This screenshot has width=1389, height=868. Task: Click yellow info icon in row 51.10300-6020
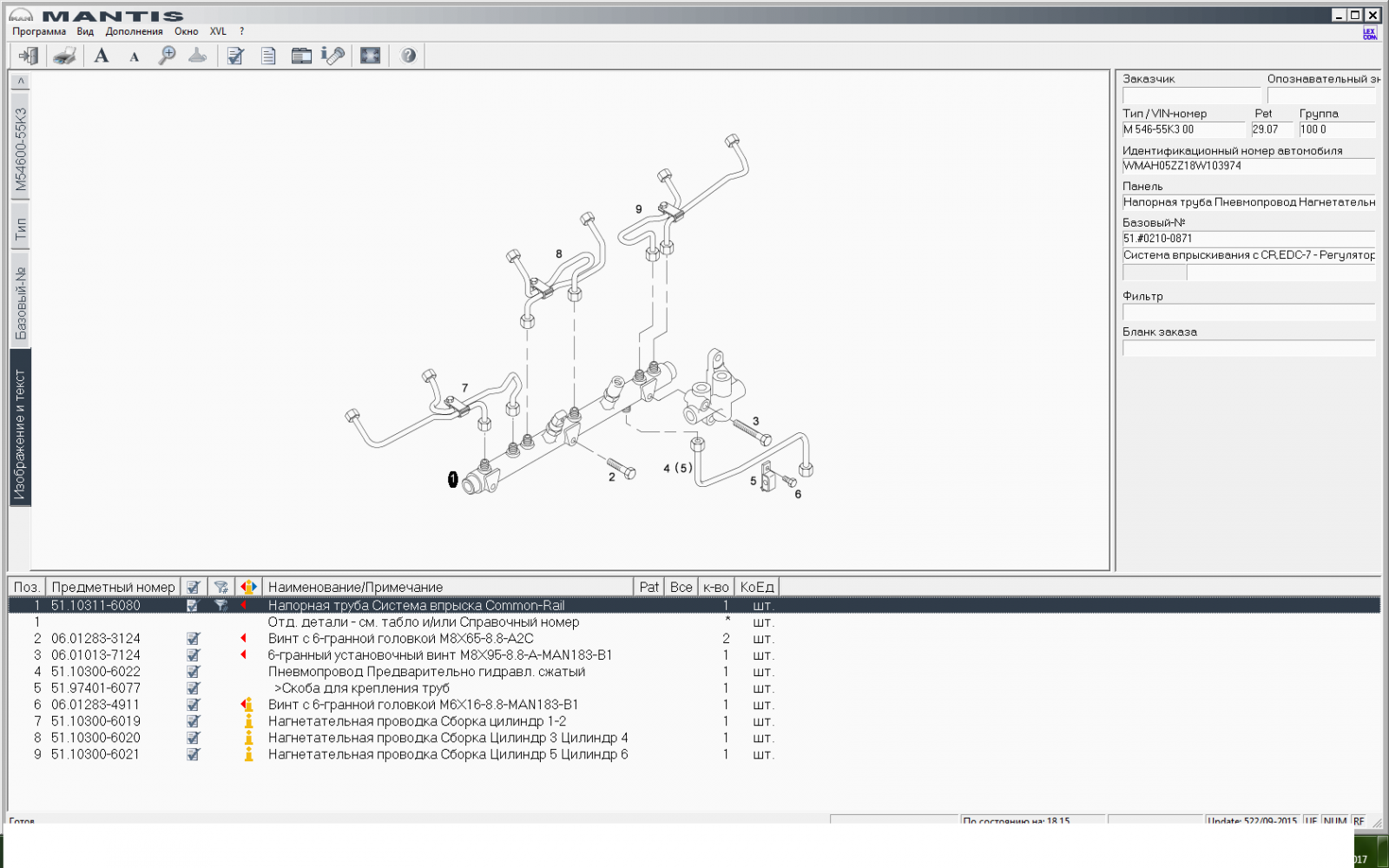(x=249, y=738)
